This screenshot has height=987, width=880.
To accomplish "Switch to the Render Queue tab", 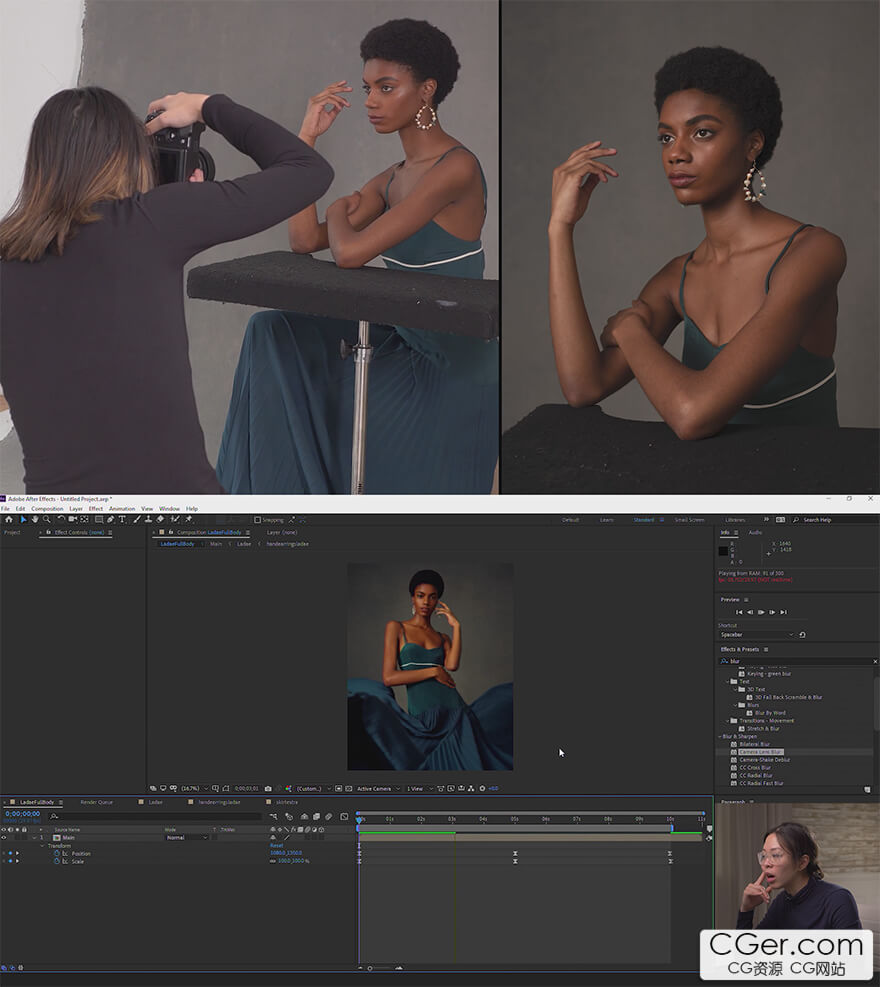I will (x=96, y=803).
